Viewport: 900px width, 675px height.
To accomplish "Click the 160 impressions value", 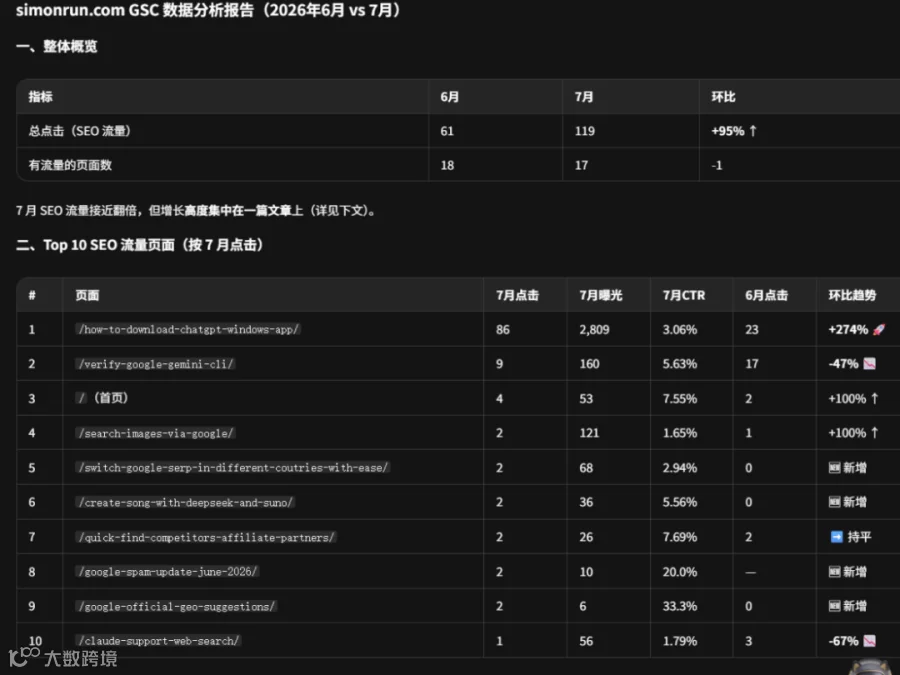I will (589, 364).
